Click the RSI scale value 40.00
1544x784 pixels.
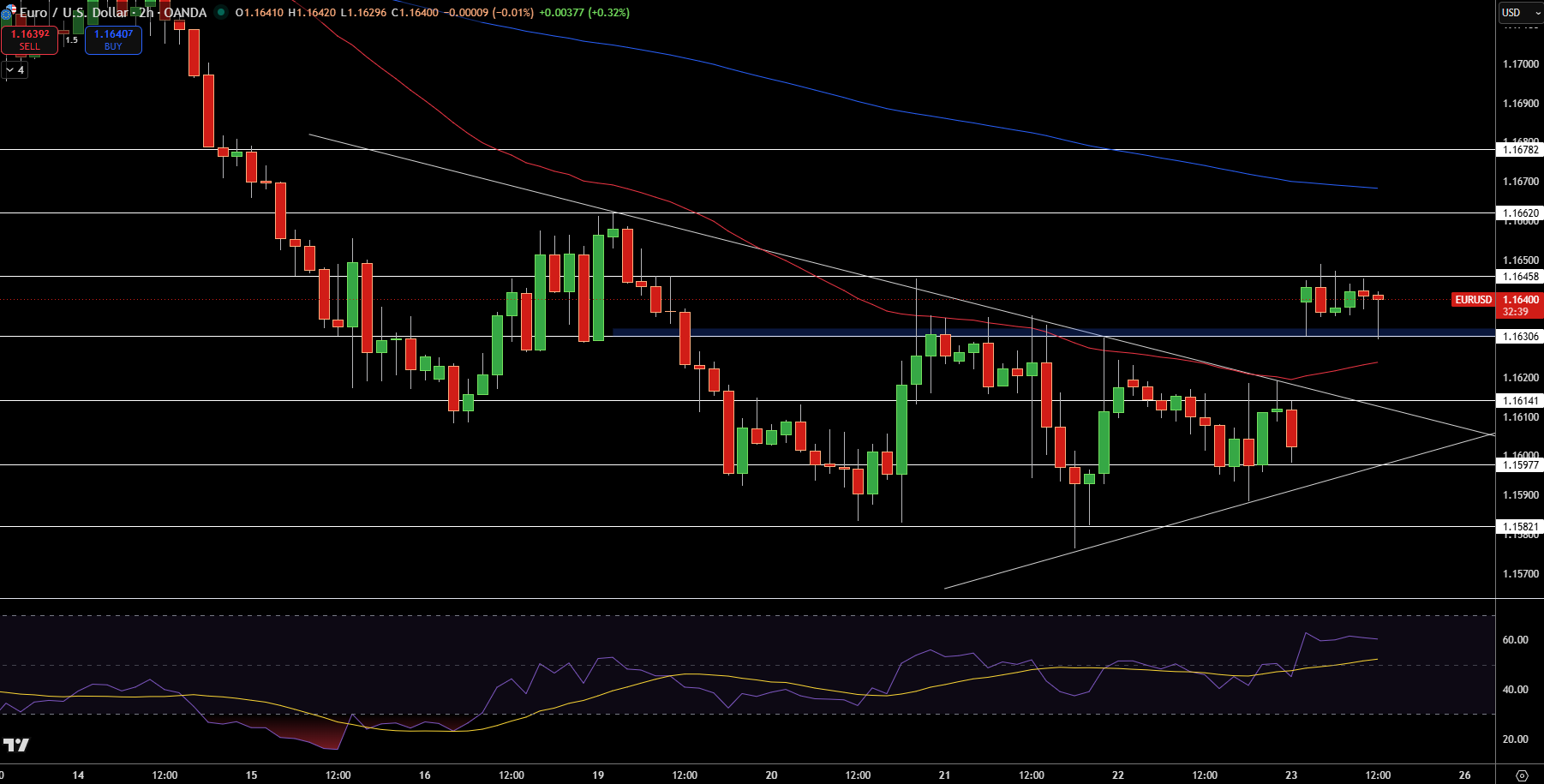pyautogui.click(x=1516, y=690)
